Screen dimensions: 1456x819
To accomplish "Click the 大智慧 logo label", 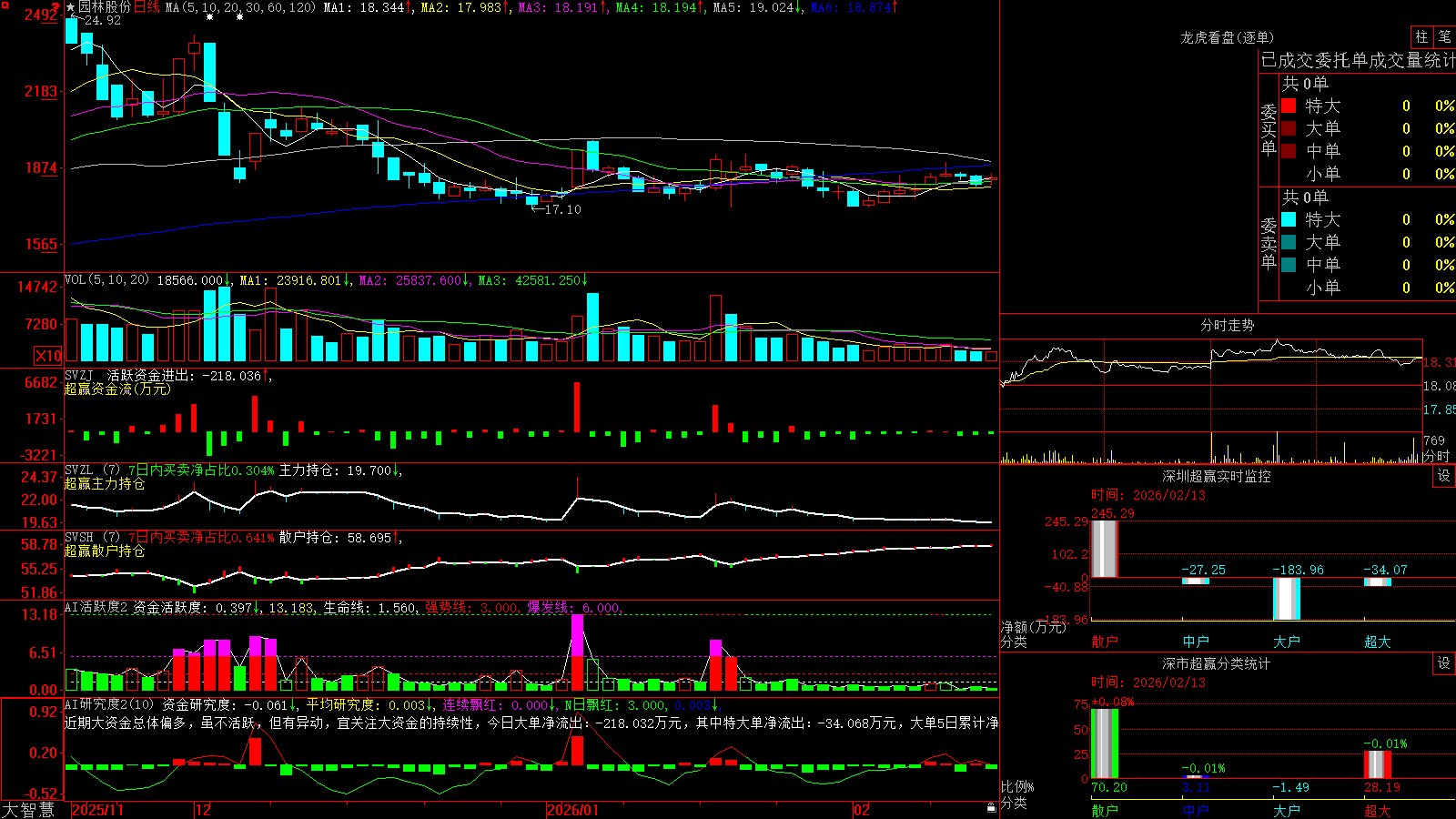I will pos(28,809).
